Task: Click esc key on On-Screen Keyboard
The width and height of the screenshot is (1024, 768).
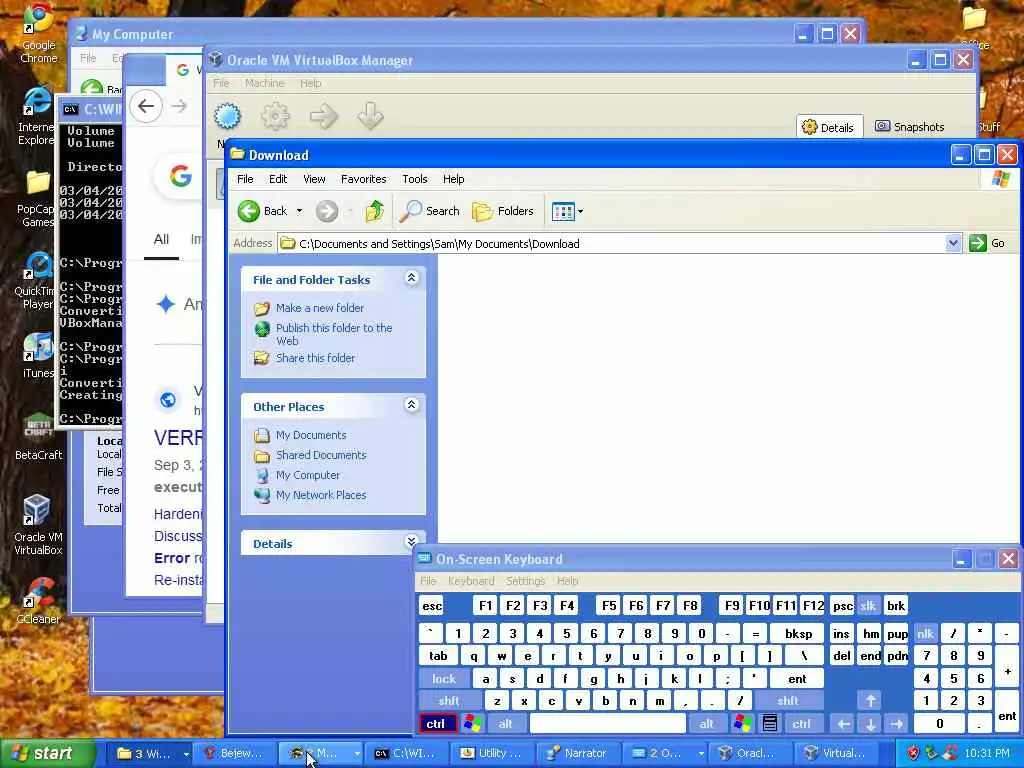Action: (x=431, y=606)
